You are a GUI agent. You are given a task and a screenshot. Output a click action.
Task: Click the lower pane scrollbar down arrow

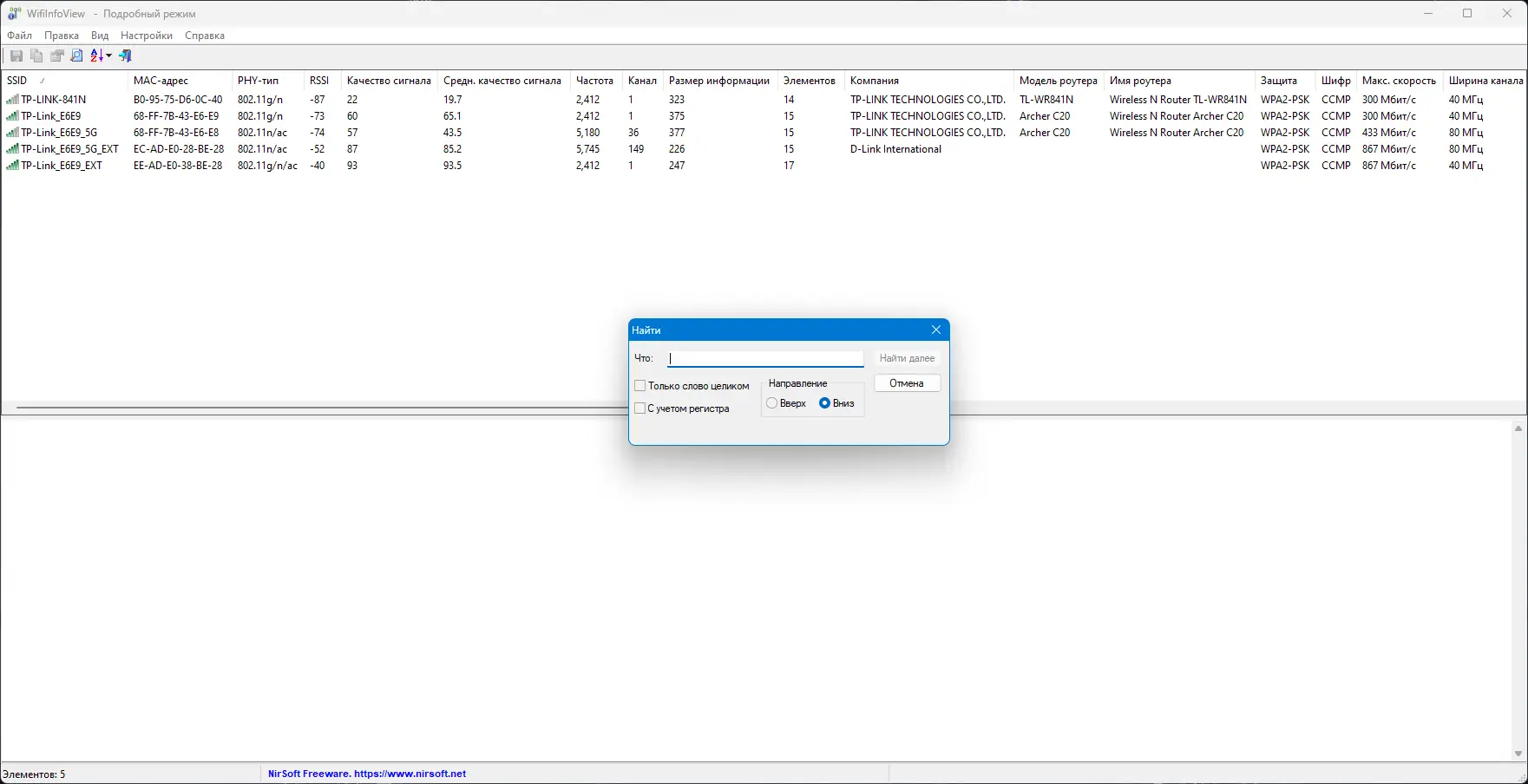[1518, 755]
